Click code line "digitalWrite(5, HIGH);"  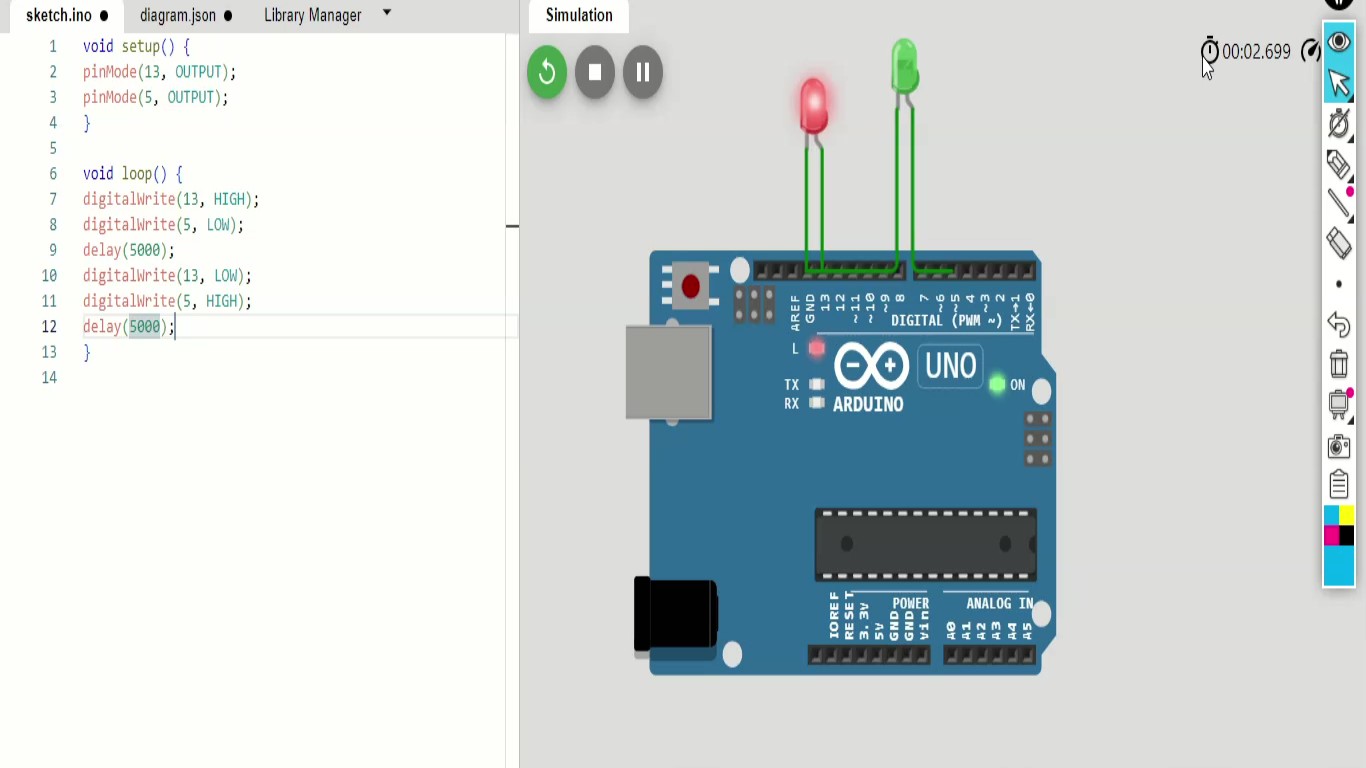167,301
